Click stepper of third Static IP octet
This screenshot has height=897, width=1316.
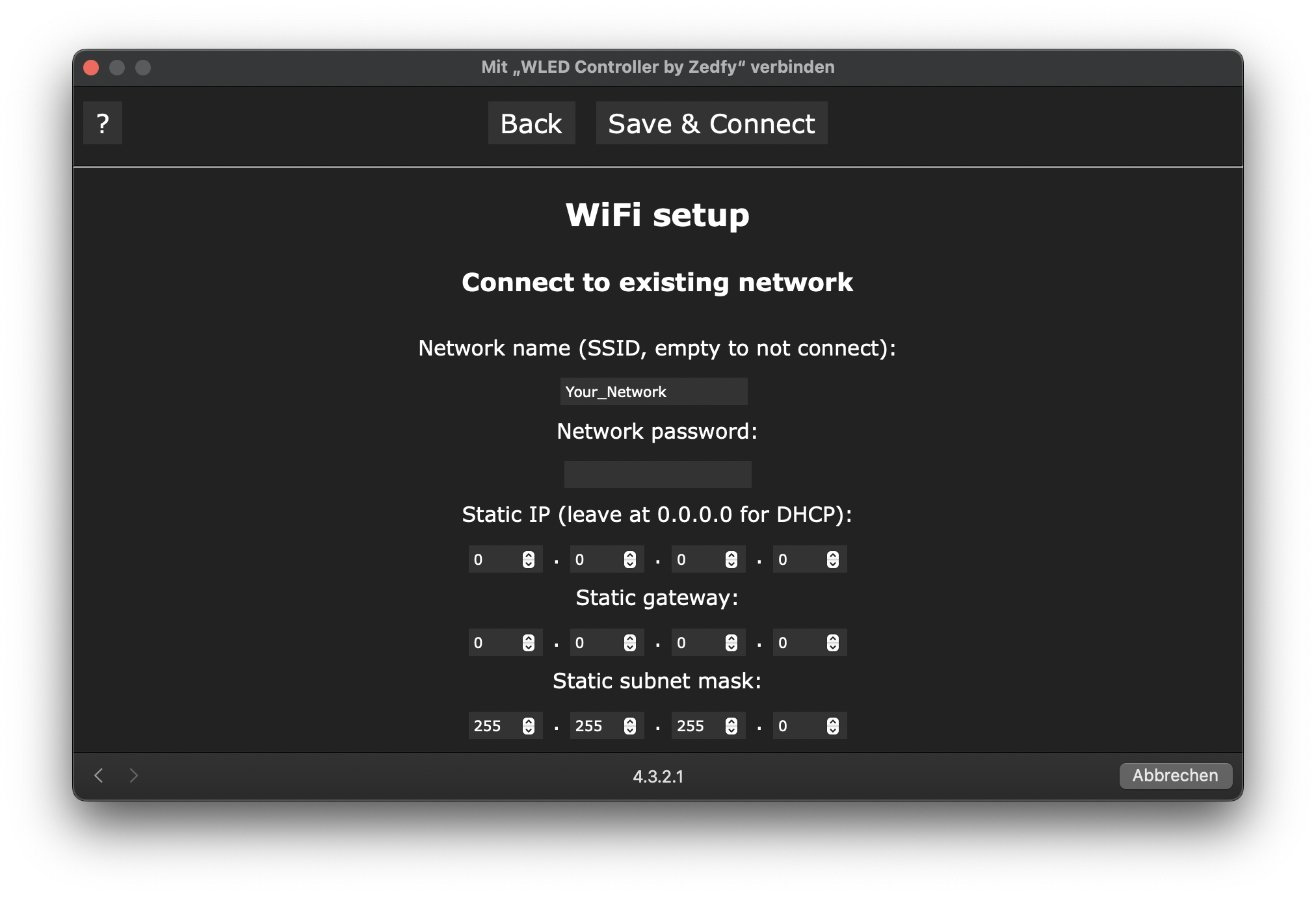pyautogui.click(x=731, y=560)
